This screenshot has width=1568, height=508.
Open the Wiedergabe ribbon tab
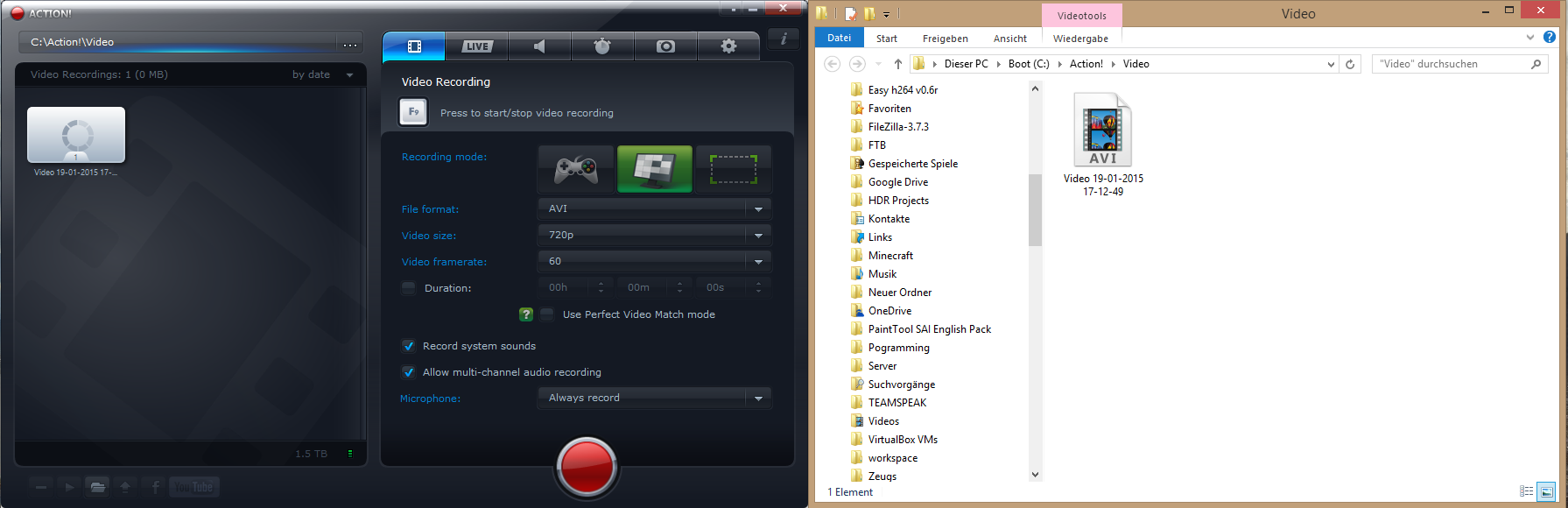coord(1080,39)
